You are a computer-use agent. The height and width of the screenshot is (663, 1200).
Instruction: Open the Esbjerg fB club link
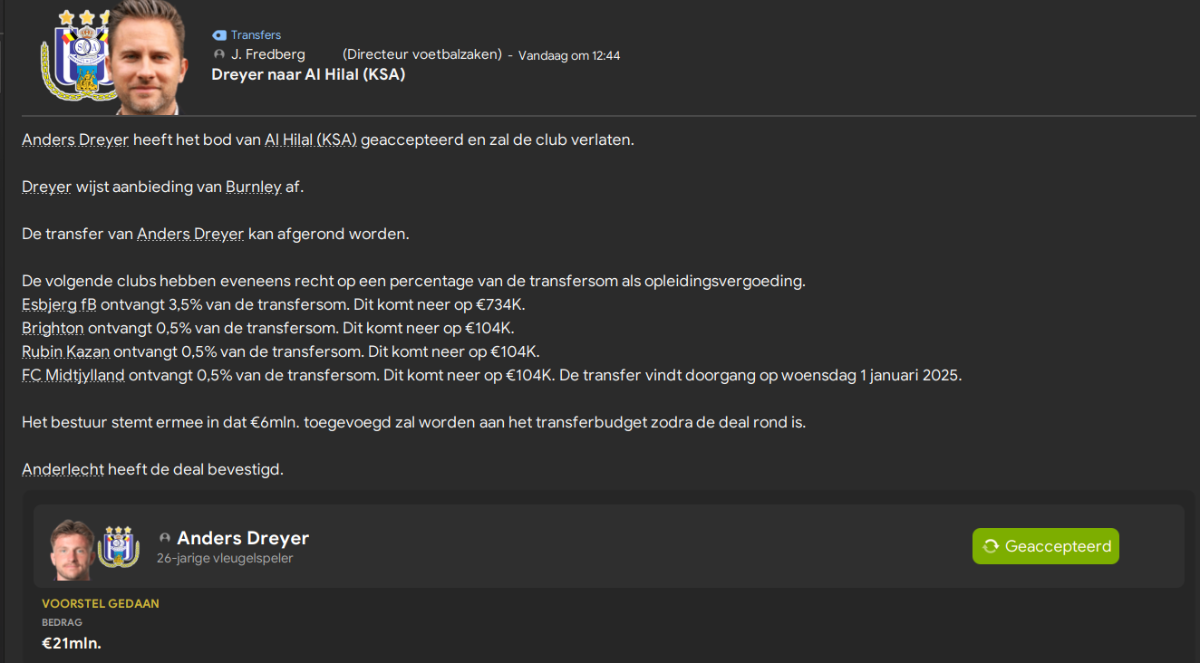59,304
